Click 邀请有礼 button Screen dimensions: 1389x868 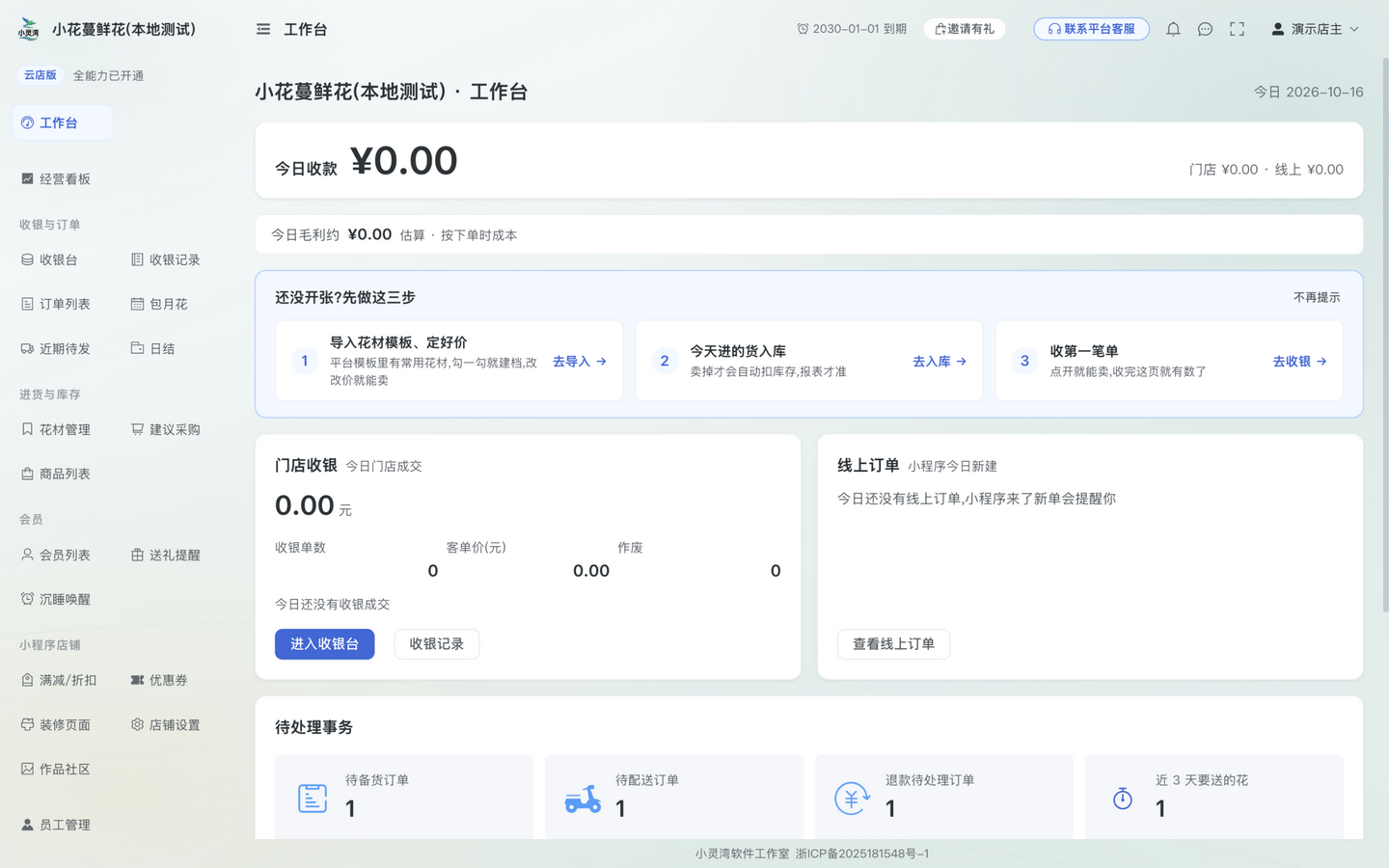(x=965, y=29)
